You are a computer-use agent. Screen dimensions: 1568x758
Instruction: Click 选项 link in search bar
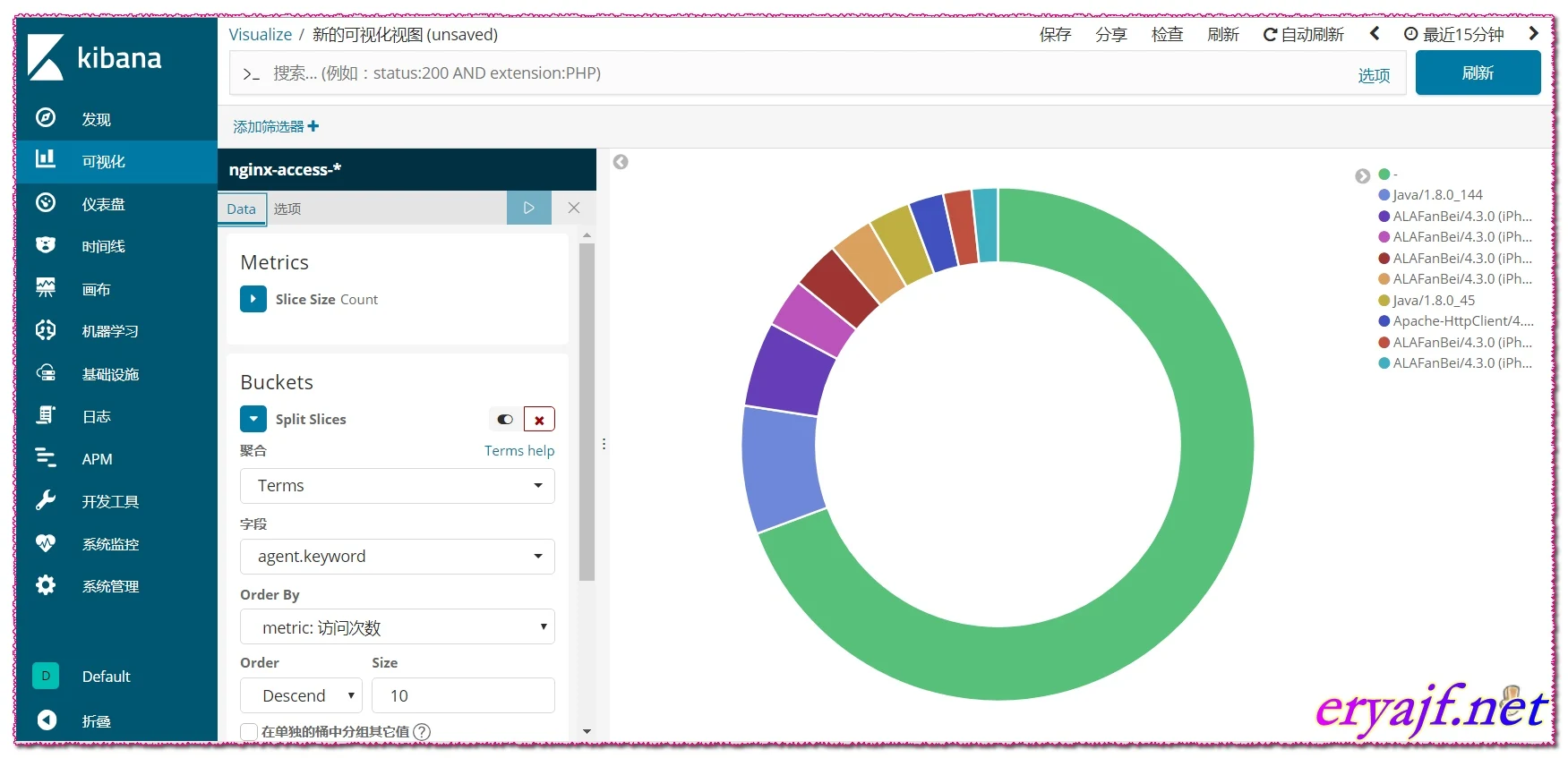point(1374,75)
